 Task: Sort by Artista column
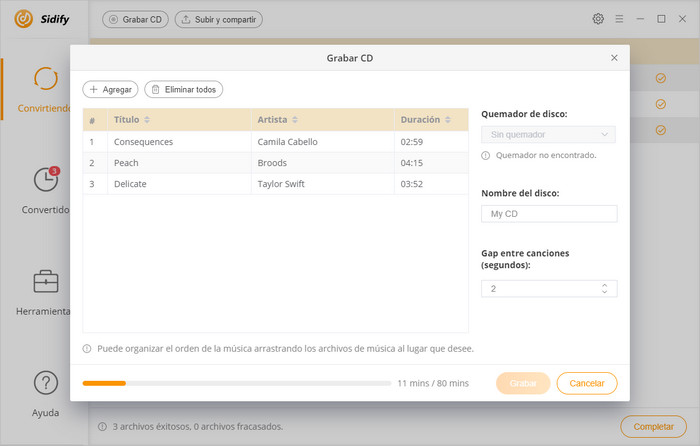(295, 120)
